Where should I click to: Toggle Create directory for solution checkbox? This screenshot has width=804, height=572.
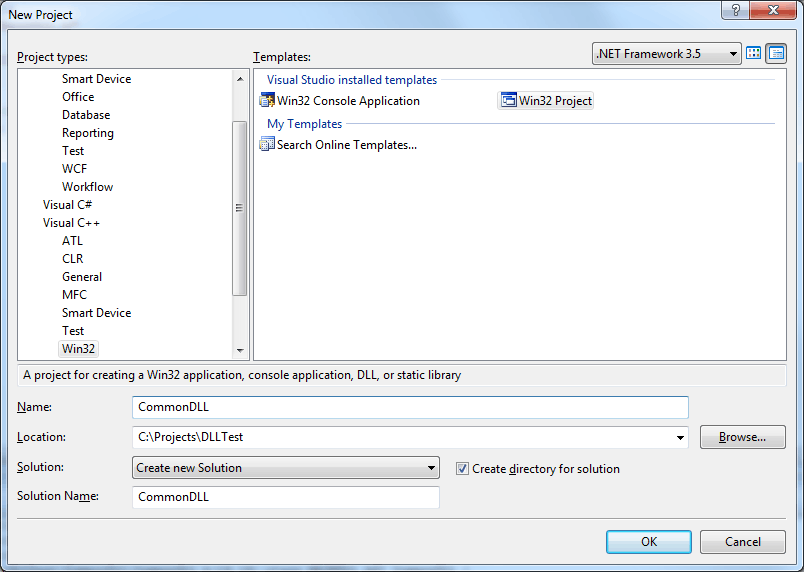462,468
